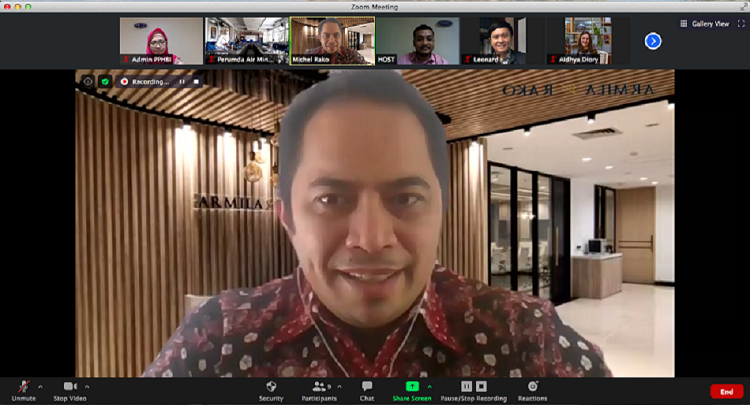This screenshot has width=750, height=405.
Task: Open audio options arrow beside Unmute
Action: [40, 386]
